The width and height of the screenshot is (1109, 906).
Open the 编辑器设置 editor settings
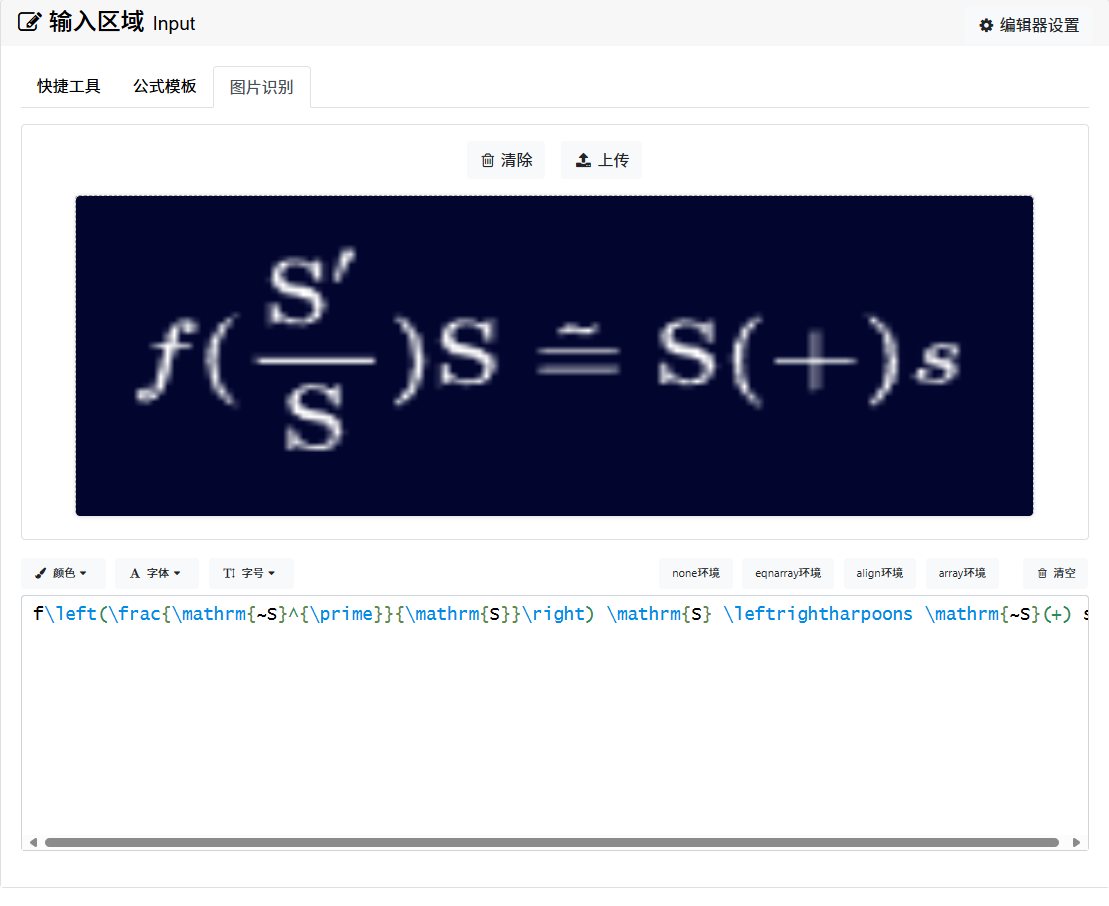[x=1029, y=25]
